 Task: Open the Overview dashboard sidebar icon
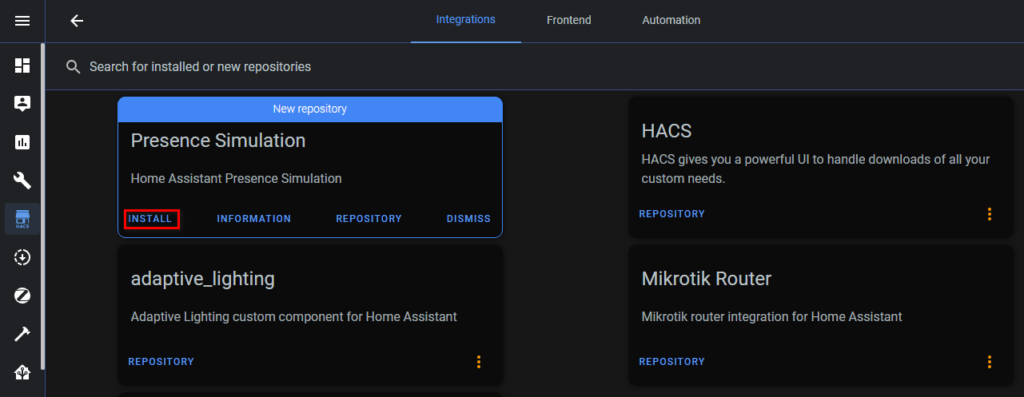[22, 65]
